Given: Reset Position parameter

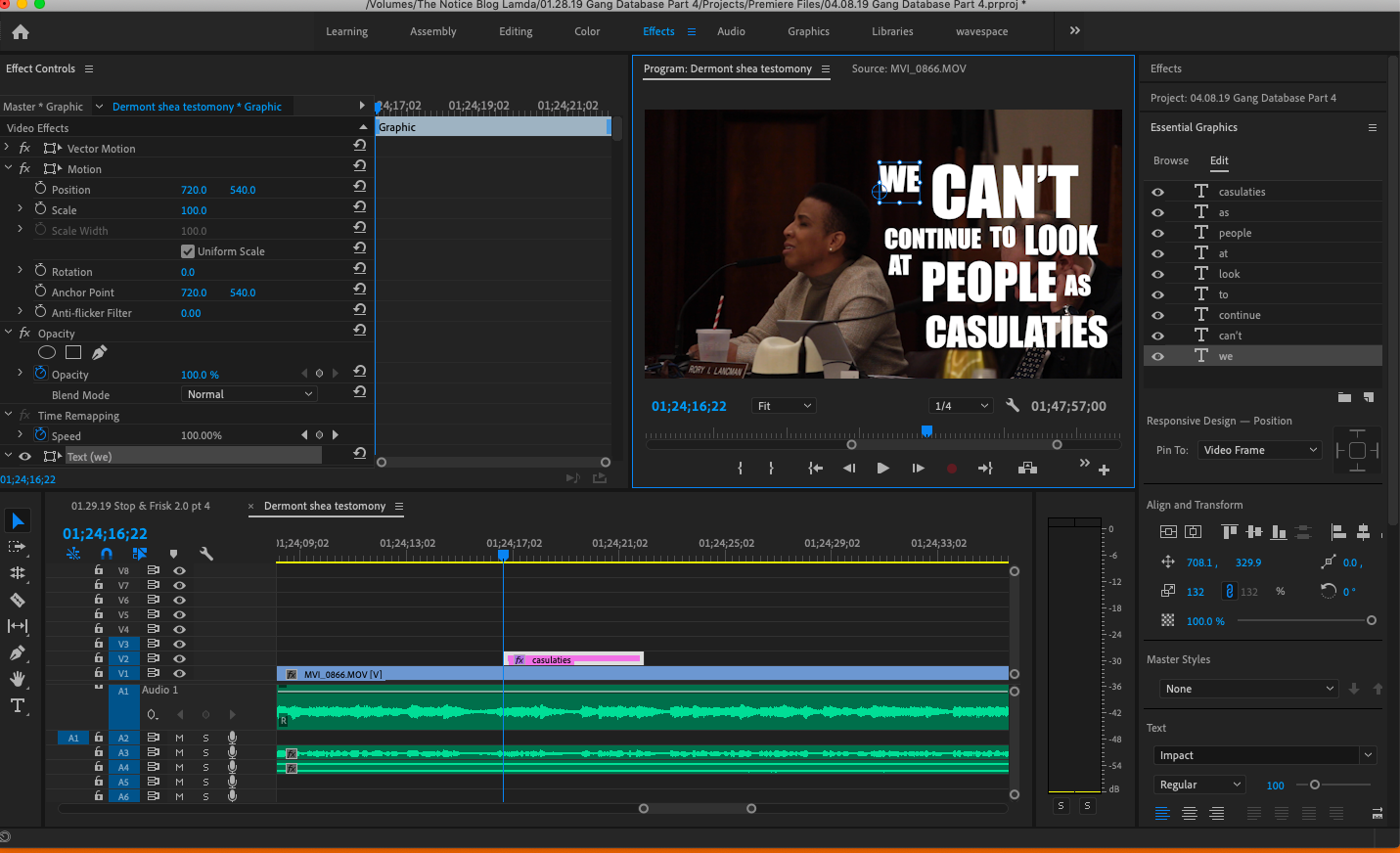Looking at the screenshot, I should 360,186.
